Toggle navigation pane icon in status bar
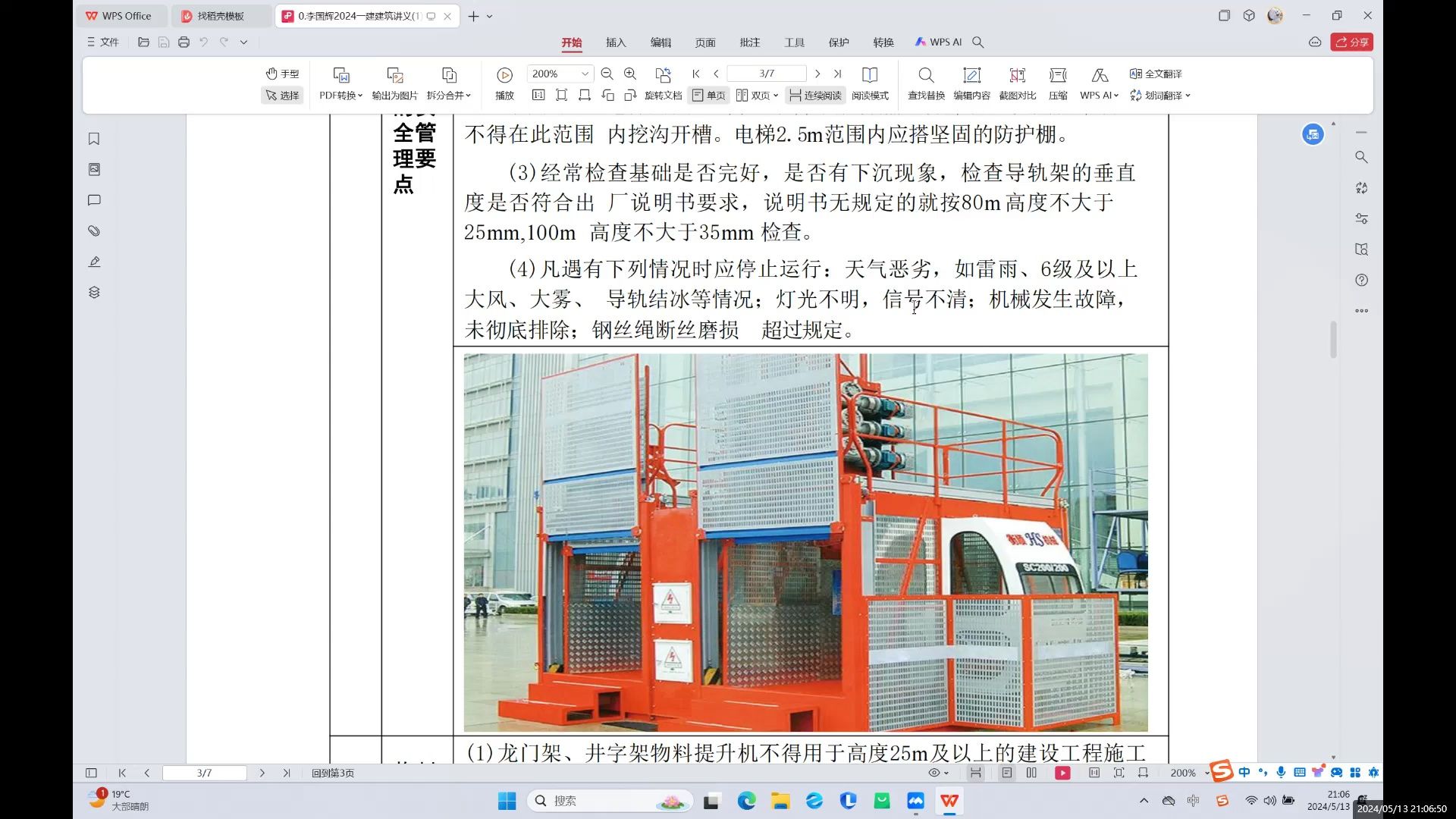1456x819 pixels. click(x=91, y=773)
